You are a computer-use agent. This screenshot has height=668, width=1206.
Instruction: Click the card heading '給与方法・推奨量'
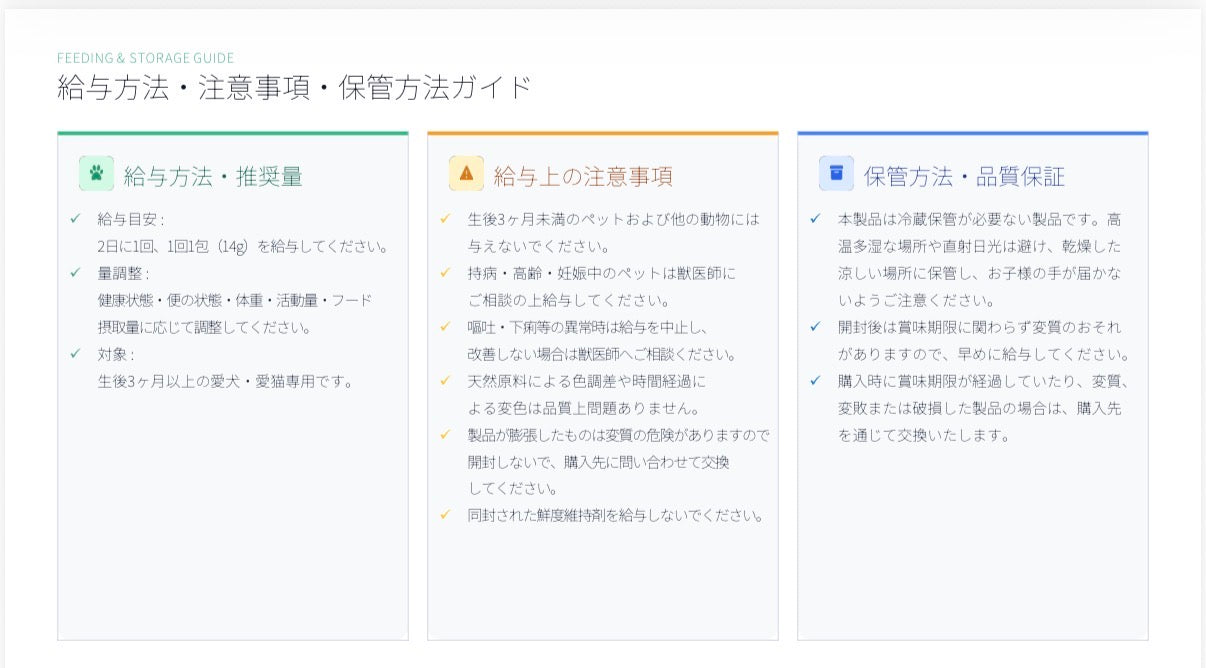[x=213, y=177]
